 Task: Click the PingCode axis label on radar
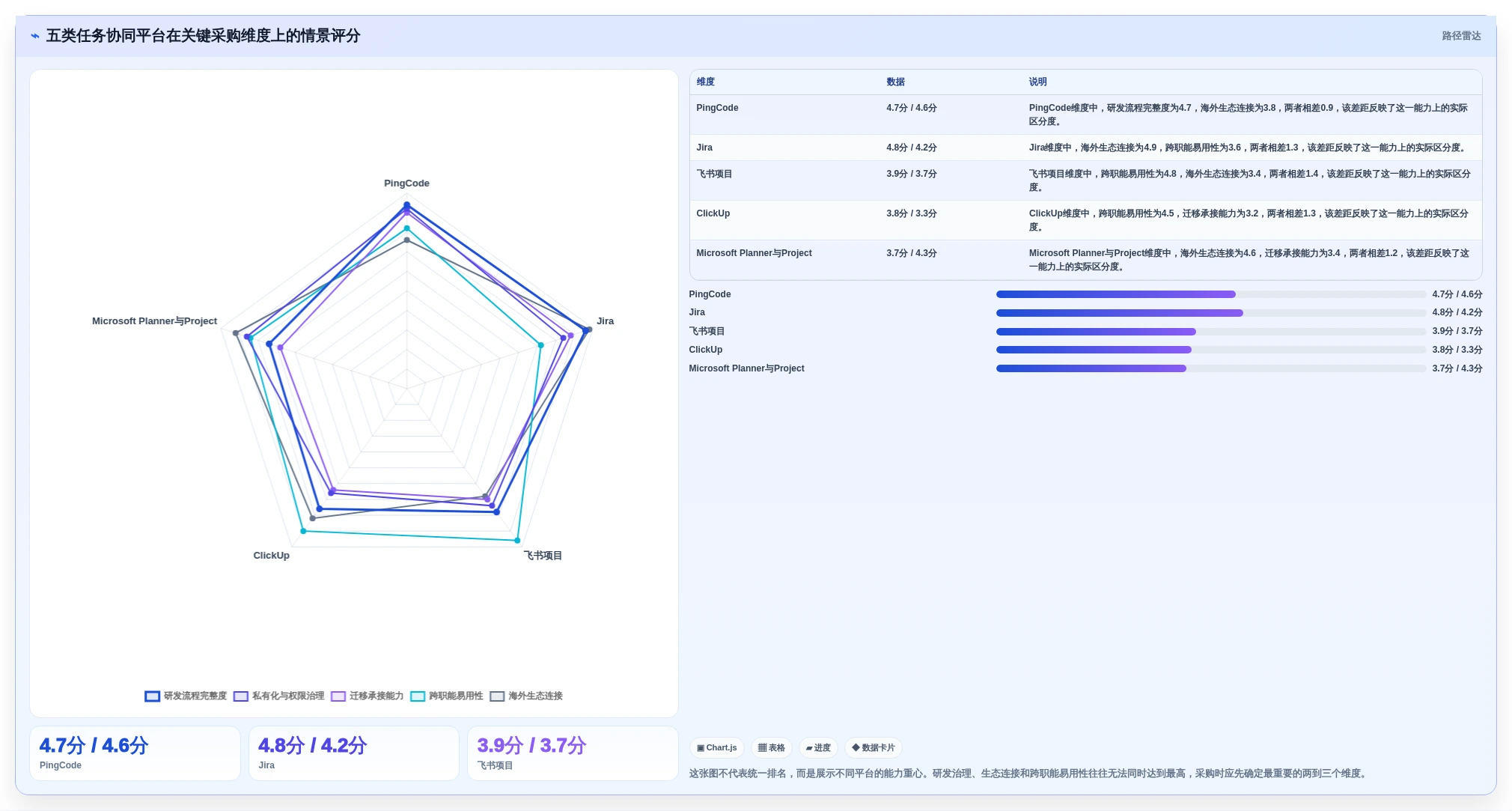406,183
